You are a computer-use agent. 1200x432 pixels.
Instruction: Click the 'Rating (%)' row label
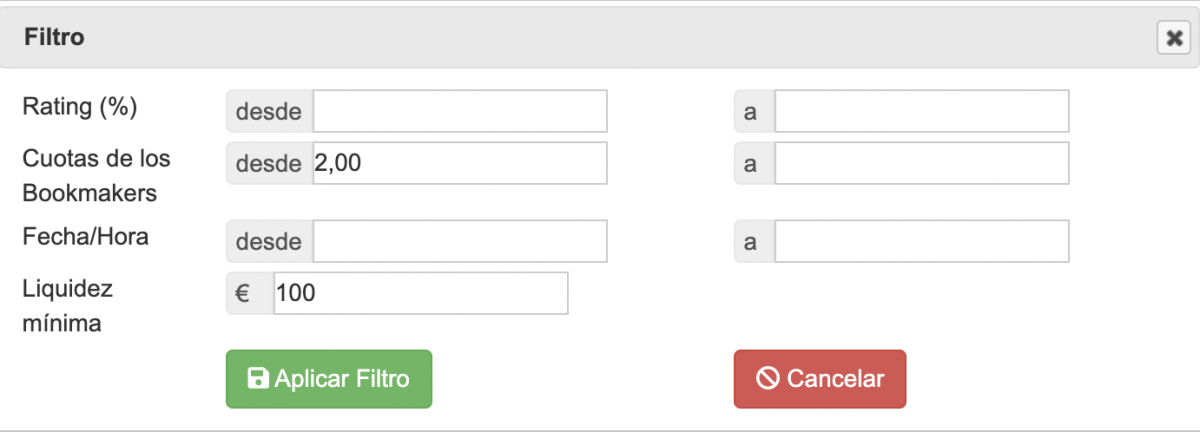80,106
